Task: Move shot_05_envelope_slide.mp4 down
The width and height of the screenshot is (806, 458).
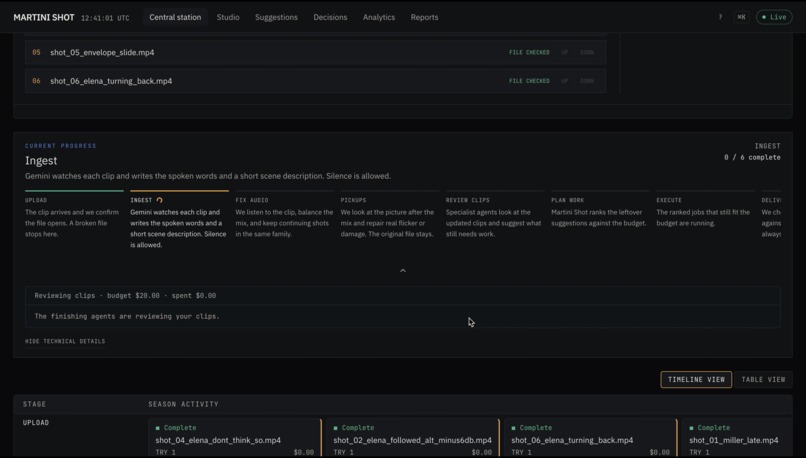Action: [x=587, y=52]
